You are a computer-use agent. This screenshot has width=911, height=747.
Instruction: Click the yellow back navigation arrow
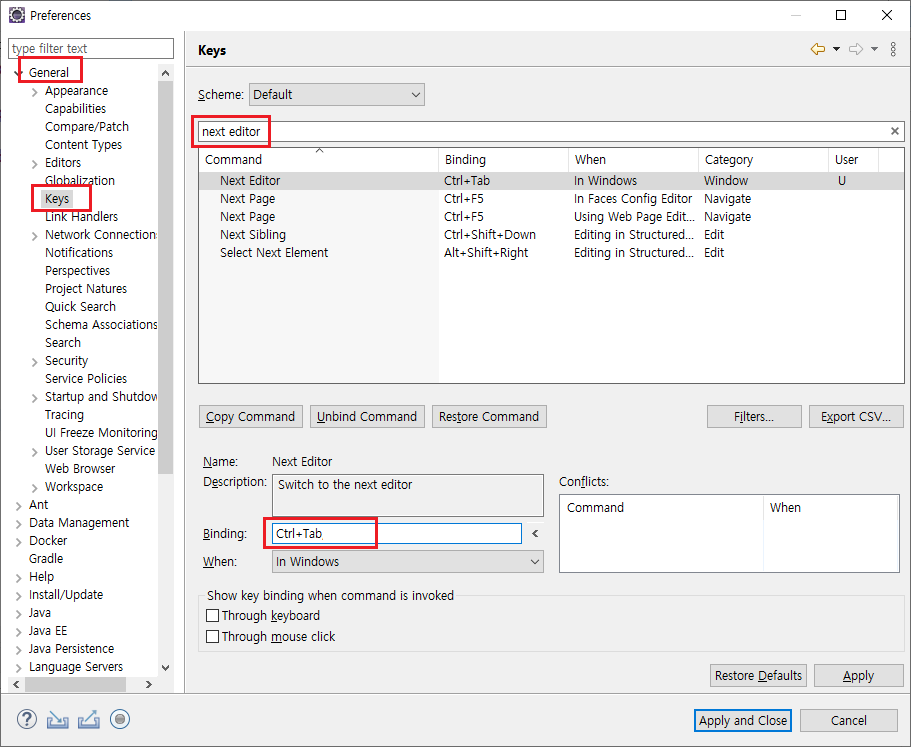click(818, 50)
